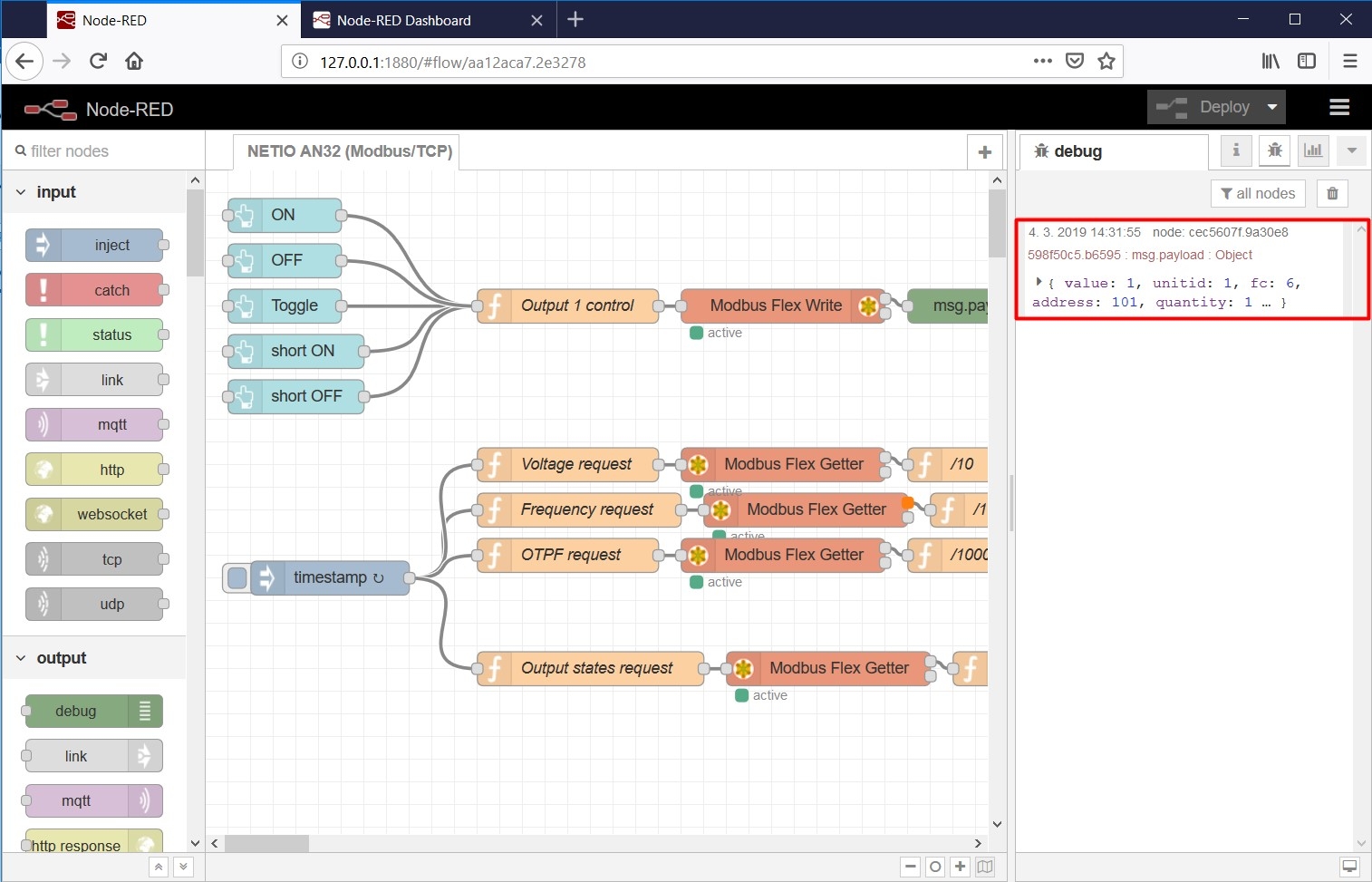
Task: Reset canvas zoom level
Action: click(935, 867)
